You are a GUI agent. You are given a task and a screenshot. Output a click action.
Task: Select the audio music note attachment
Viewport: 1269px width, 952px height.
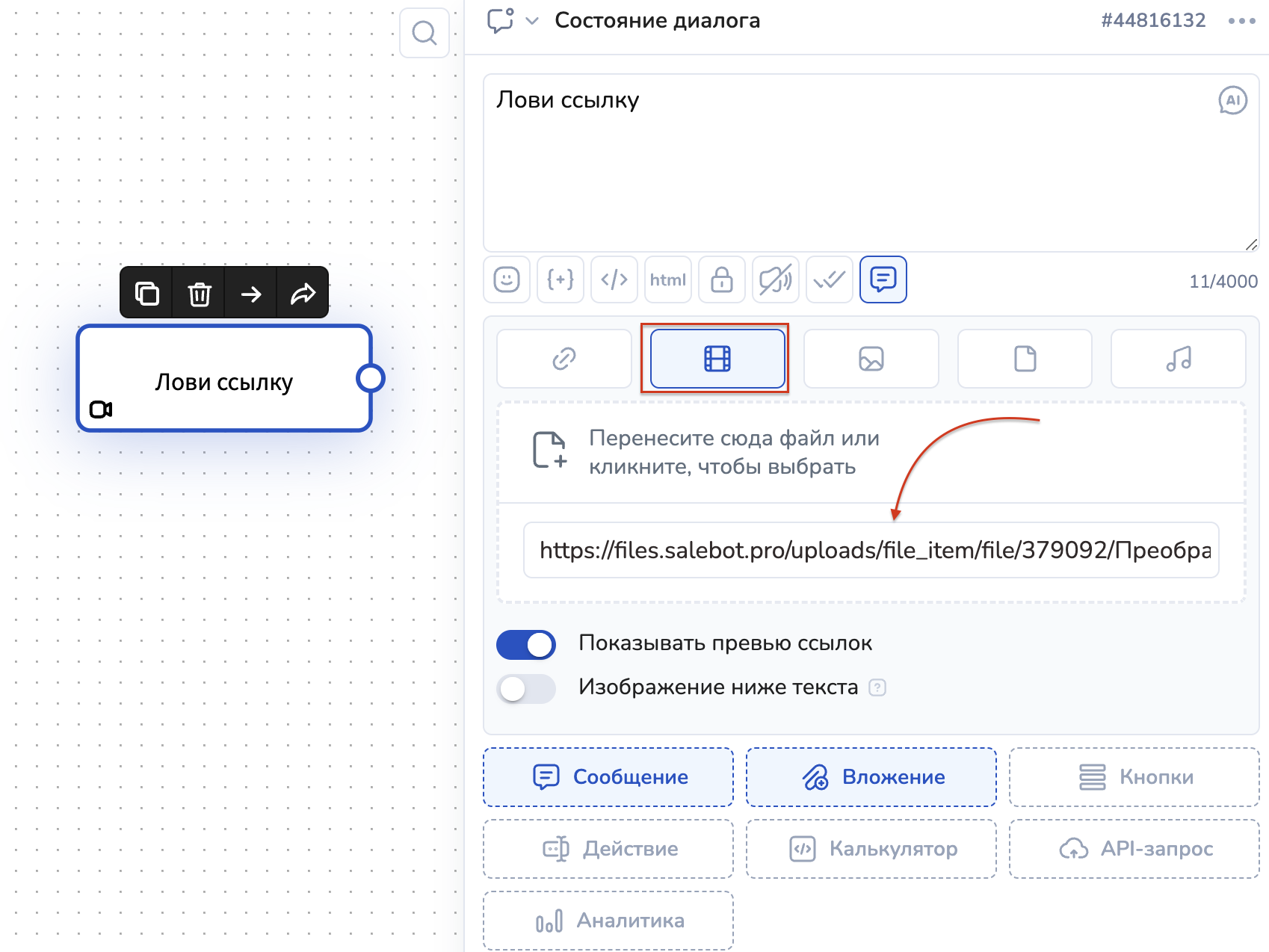point(1178,359)
